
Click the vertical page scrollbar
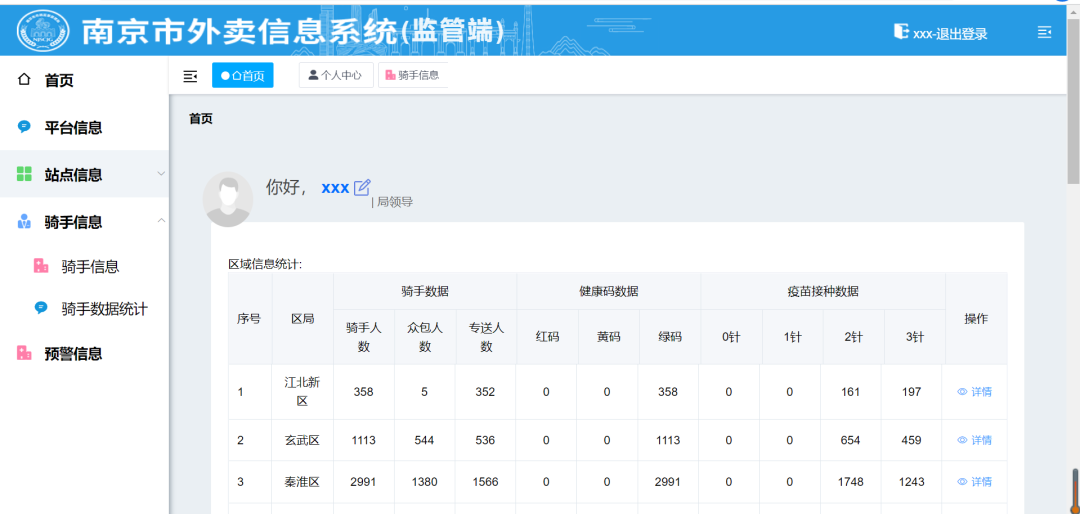click(x=1074, y=120)
